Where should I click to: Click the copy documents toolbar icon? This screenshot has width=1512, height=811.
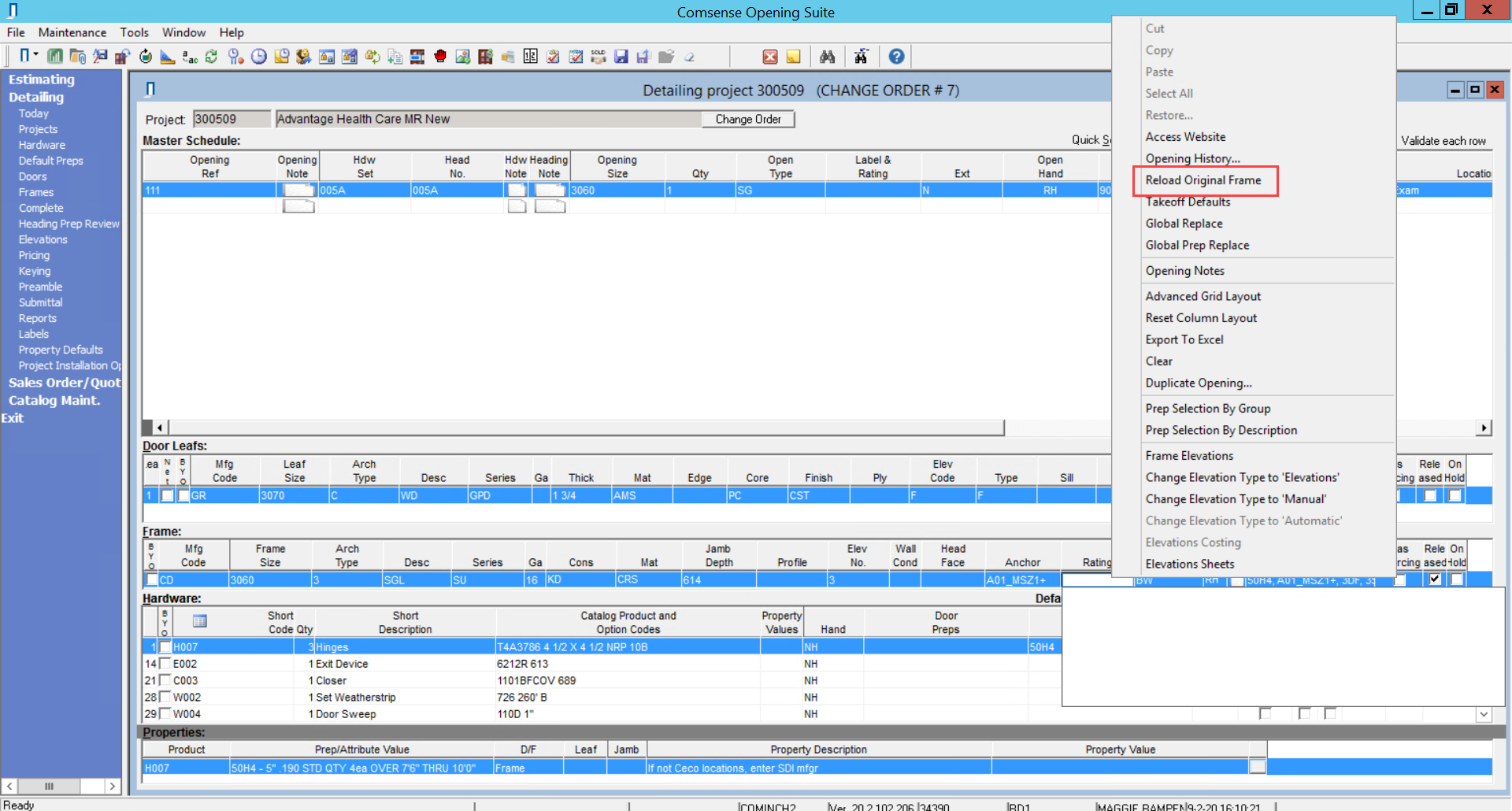395,56
